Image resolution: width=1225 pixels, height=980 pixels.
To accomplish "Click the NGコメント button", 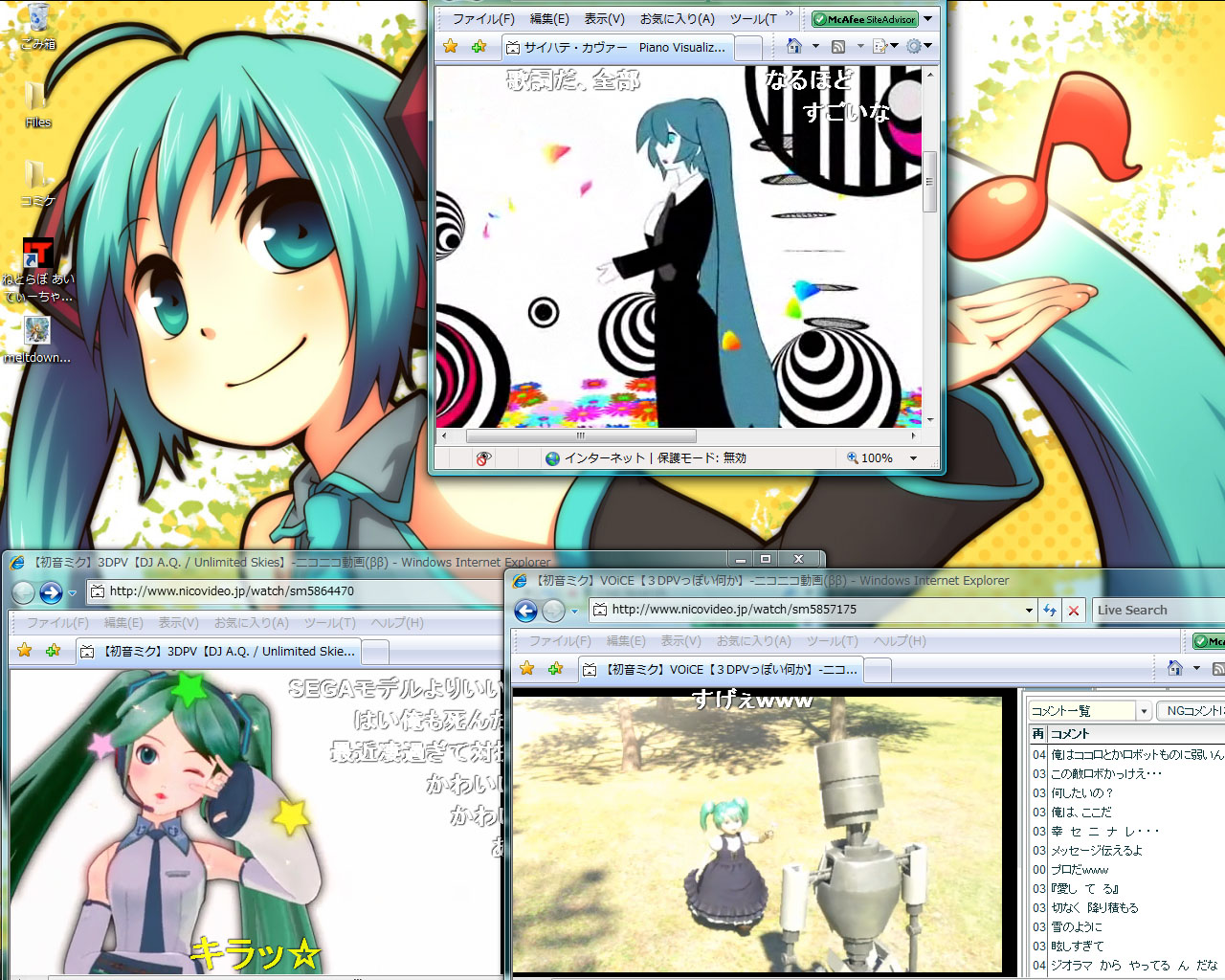I will tap(1192, 710).
